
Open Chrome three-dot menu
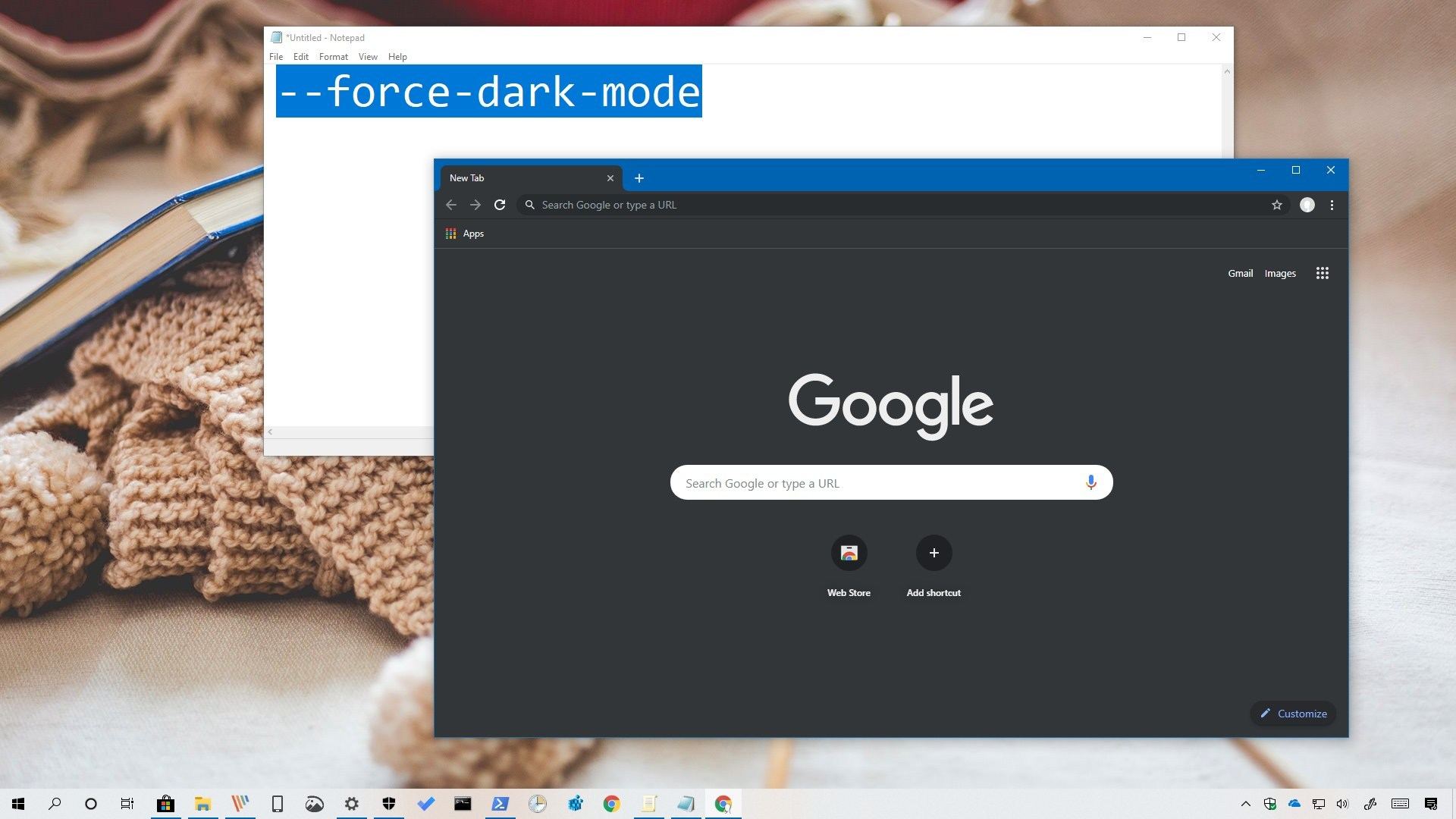(1332, 205)
